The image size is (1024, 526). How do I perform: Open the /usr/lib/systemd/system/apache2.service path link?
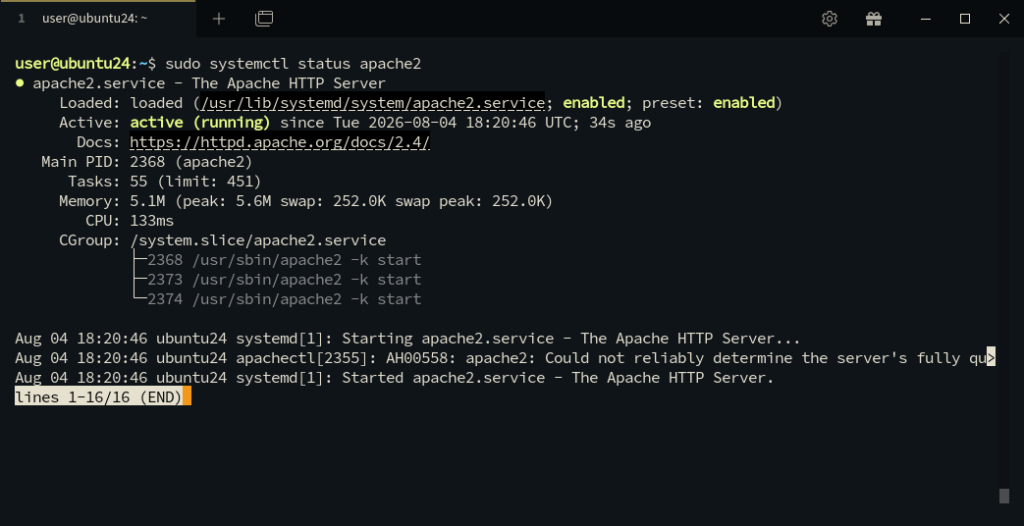(x=373, y=103)
